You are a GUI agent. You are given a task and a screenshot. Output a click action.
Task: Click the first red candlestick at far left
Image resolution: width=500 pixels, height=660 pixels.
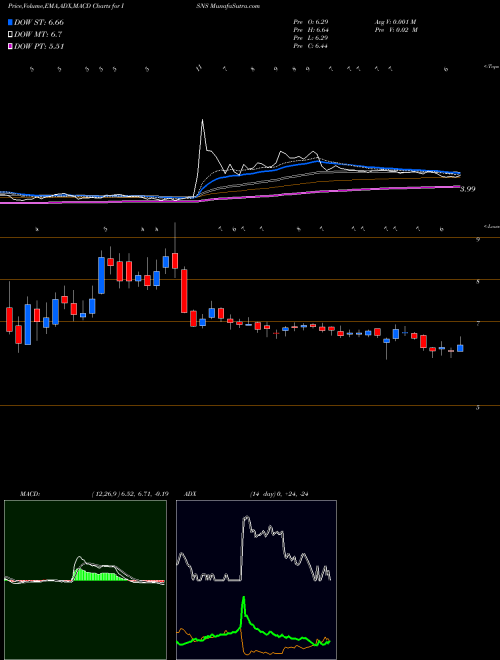click(9, 320)
